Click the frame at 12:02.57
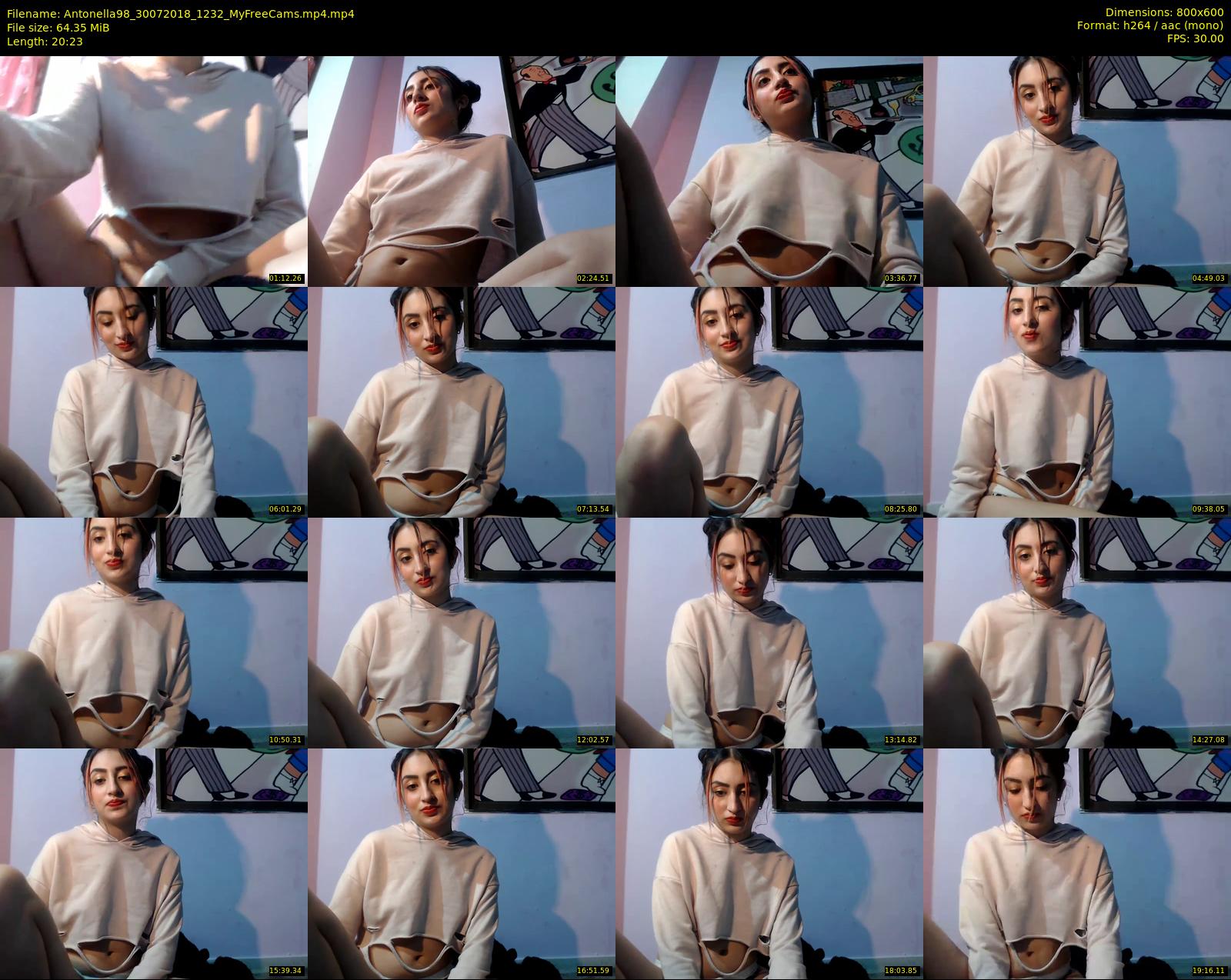The height and width of the screenshot is (980, 1231). point(462,632)
